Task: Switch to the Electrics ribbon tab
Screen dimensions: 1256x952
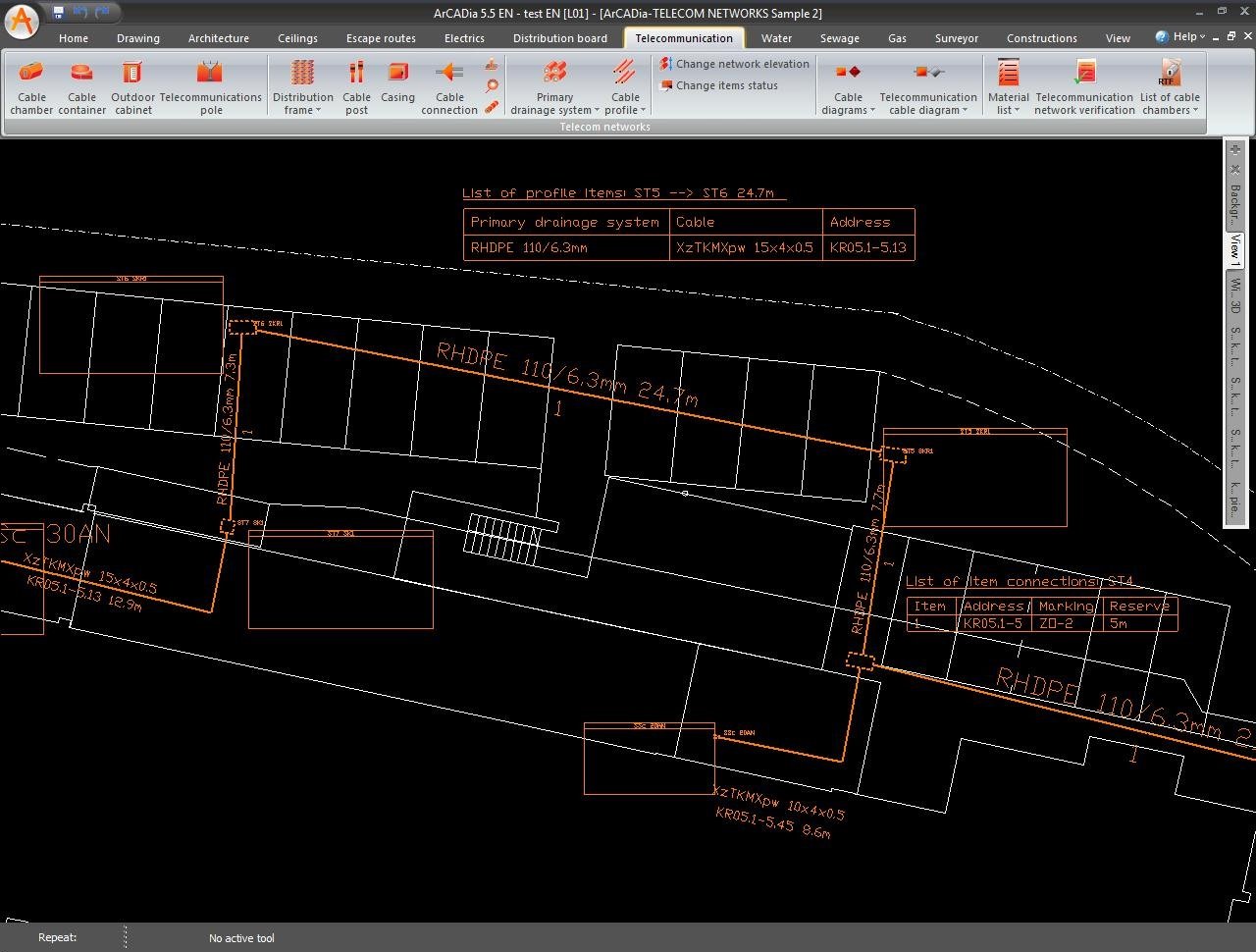Action: (x=464, y=38)
